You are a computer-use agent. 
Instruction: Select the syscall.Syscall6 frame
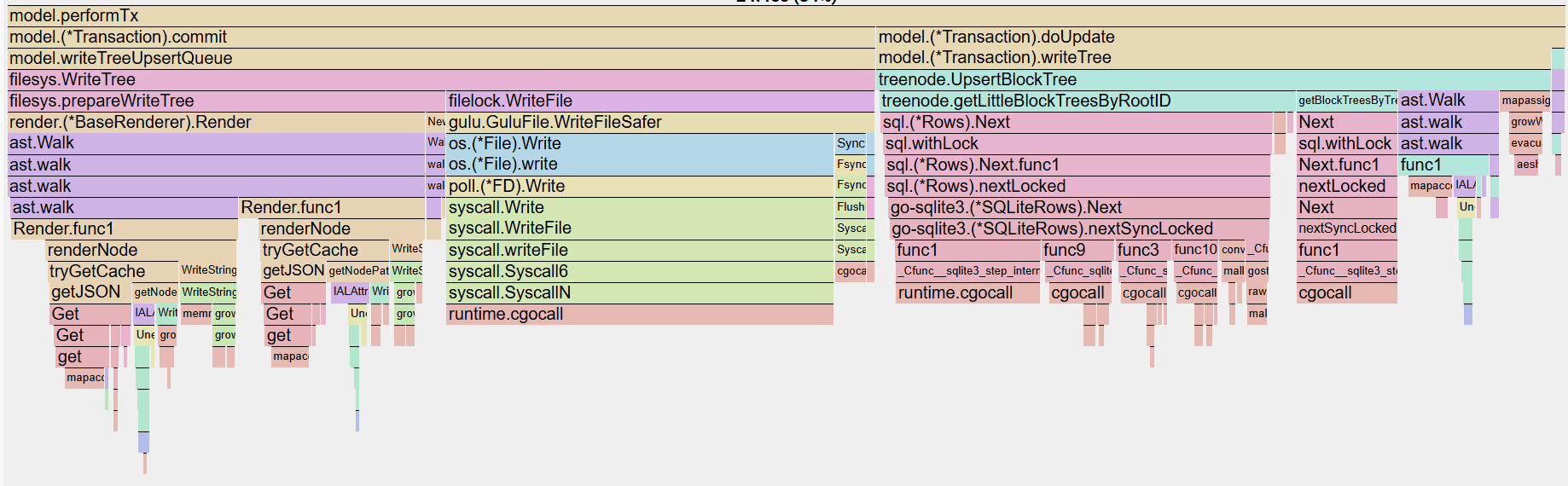[640, 272]
